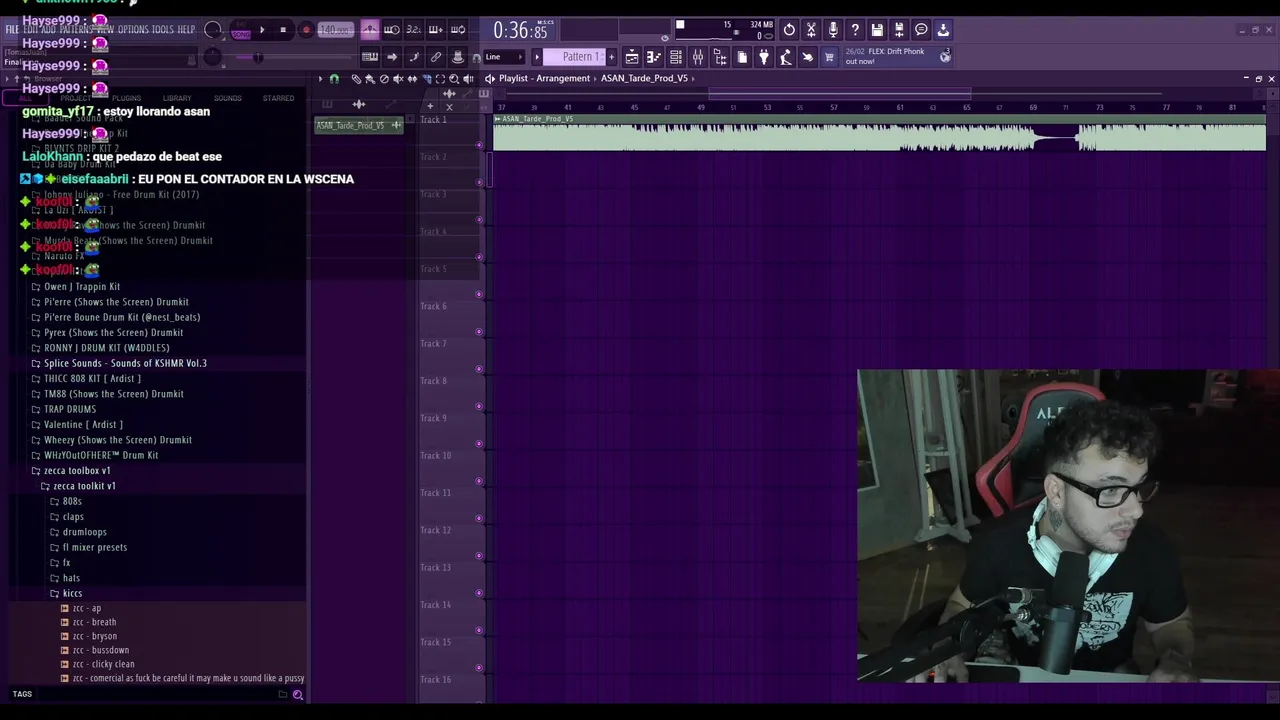Expand TRAP DRUMS folder
Viewport: 1280px width, 720px height.
pyautogui.click(x=70, y=409)
